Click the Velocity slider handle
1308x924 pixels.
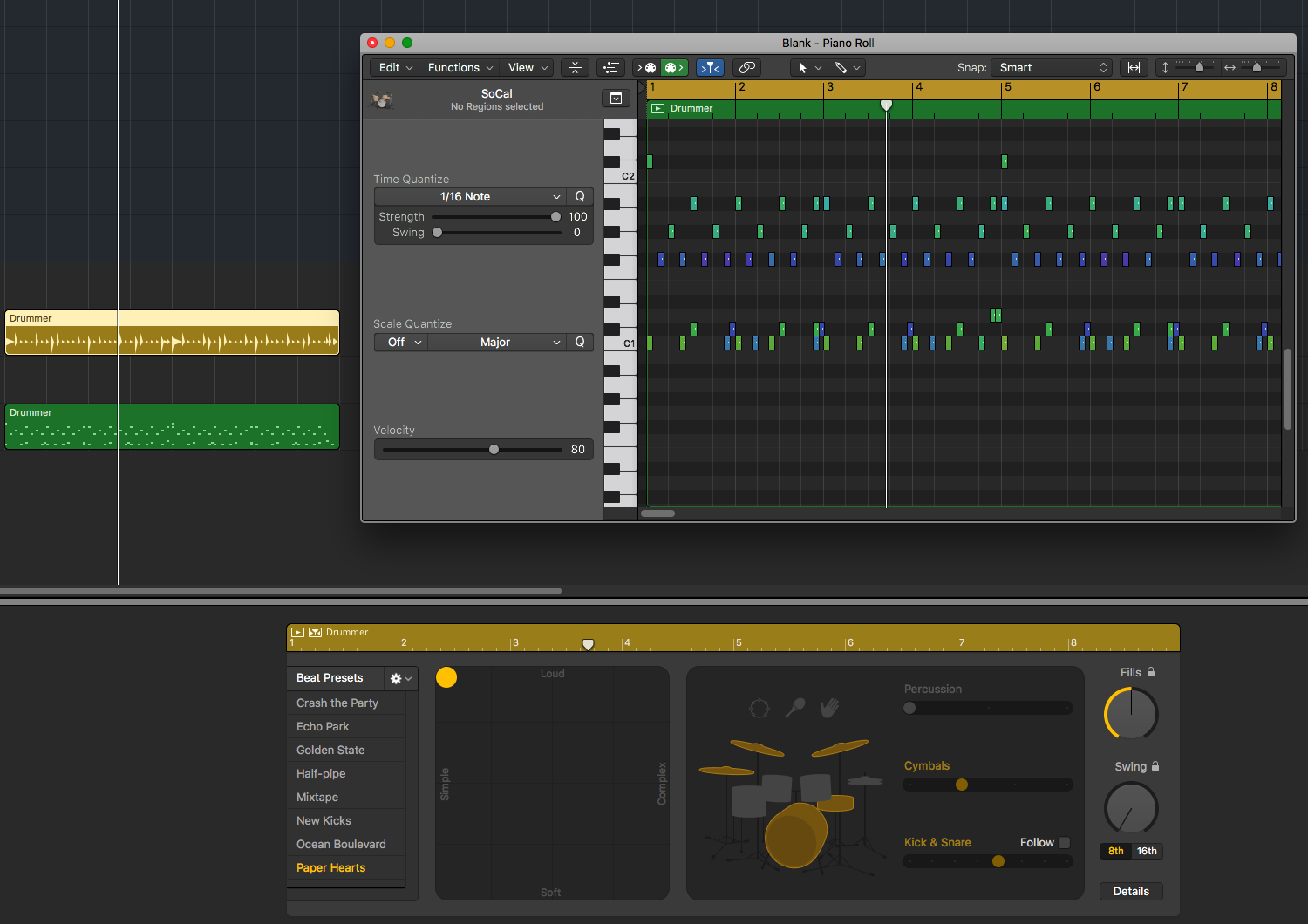494,450
